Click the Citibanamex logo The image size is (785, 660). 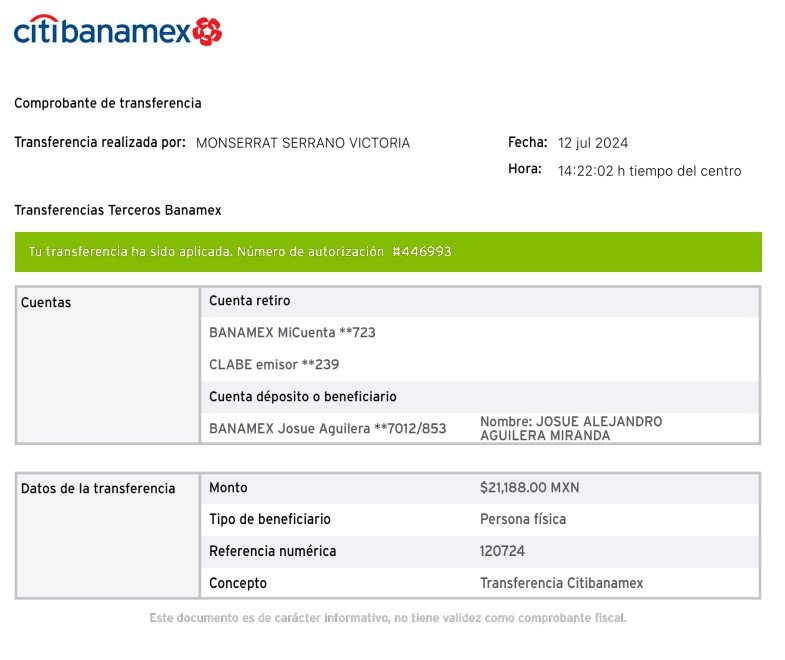118,30
